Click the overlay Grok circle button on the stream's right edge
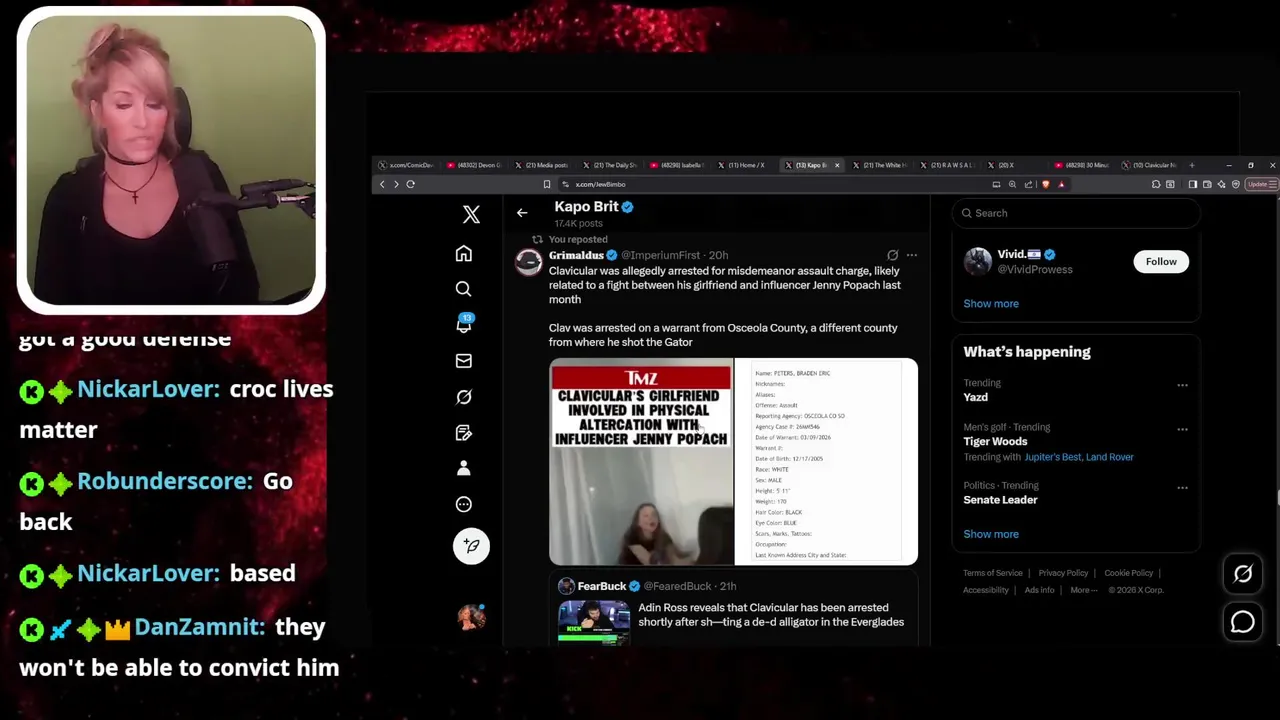This screenshot has height=720, width=1280. 1242,574
